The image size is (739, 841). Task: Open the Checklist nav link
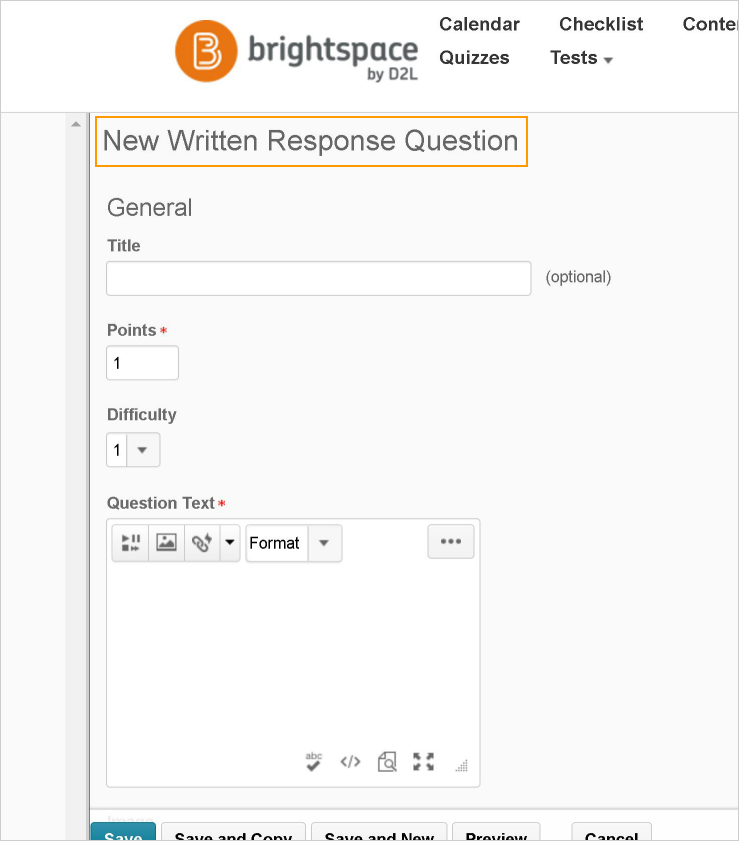(x=601, y=24)
